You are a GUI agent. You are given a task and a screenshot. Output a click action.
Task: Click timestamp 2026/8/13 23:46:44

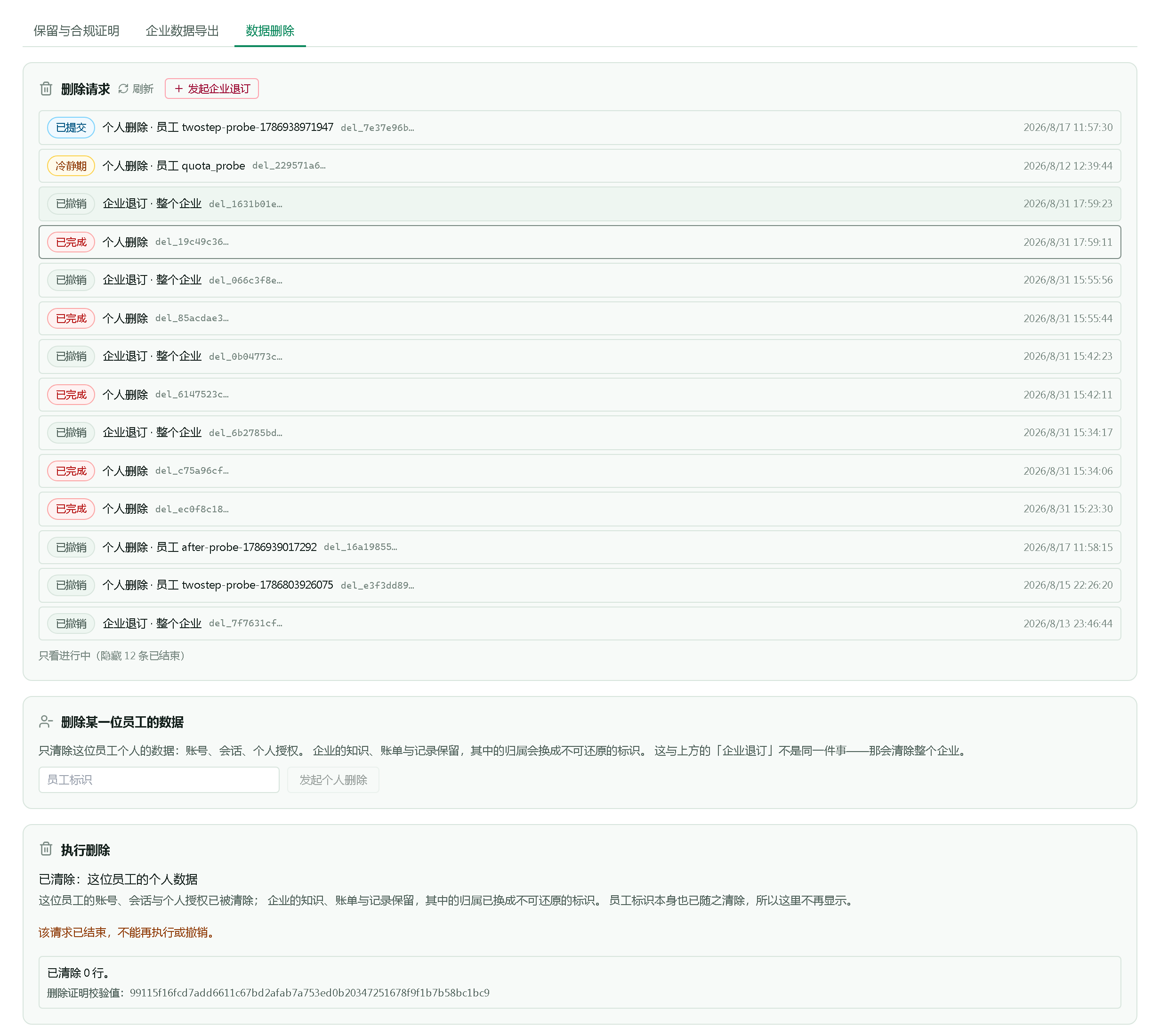[1068, 623]
